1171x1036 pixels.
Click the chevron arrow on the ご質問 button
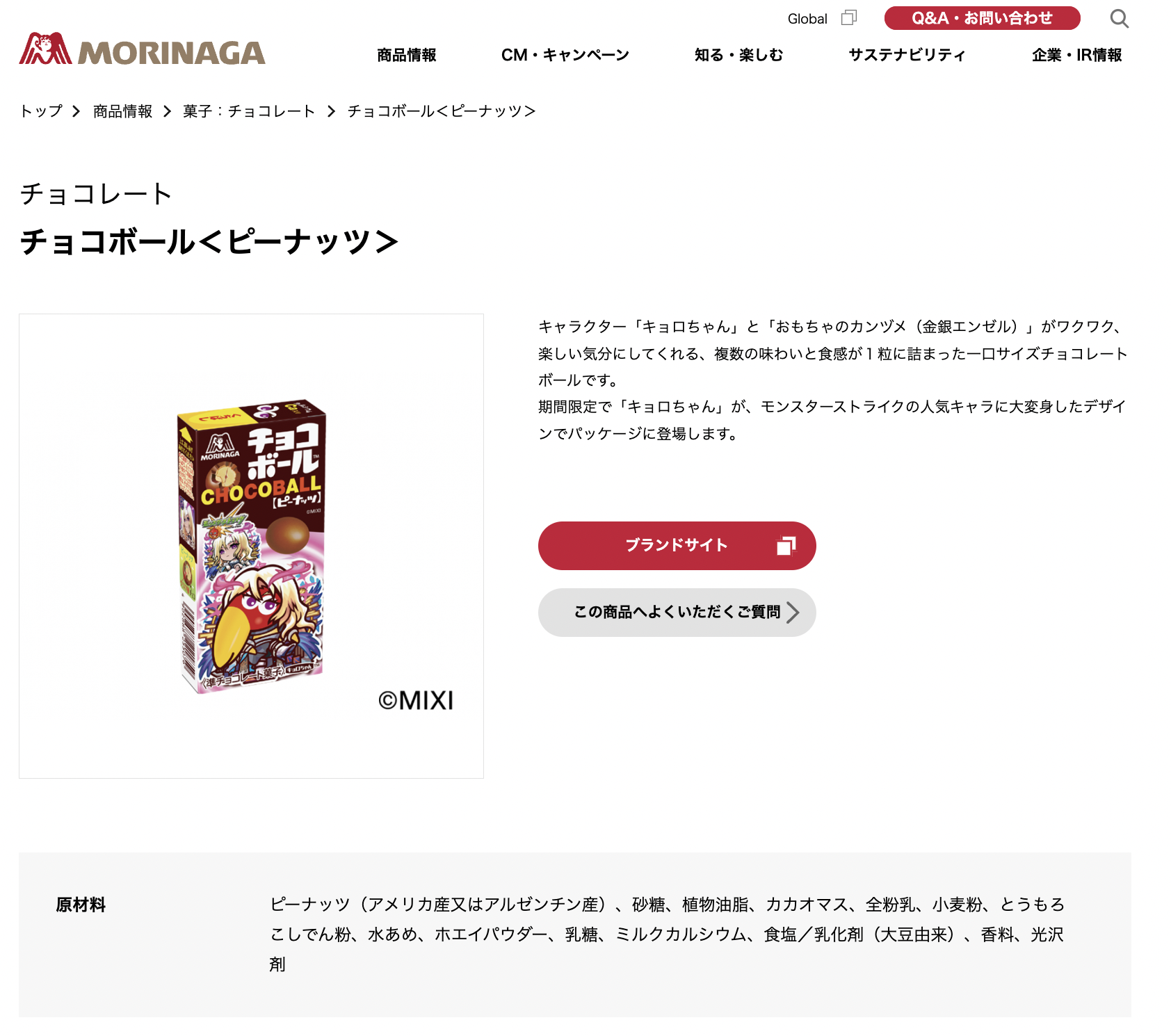[793, 612]
